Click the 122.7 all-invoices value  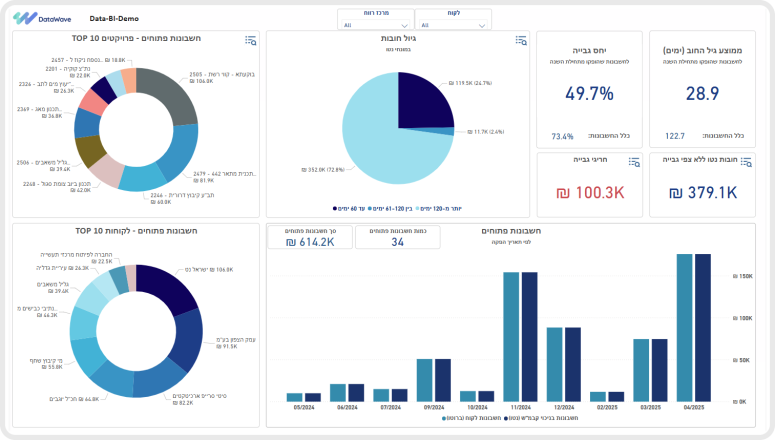pos(675,136)
